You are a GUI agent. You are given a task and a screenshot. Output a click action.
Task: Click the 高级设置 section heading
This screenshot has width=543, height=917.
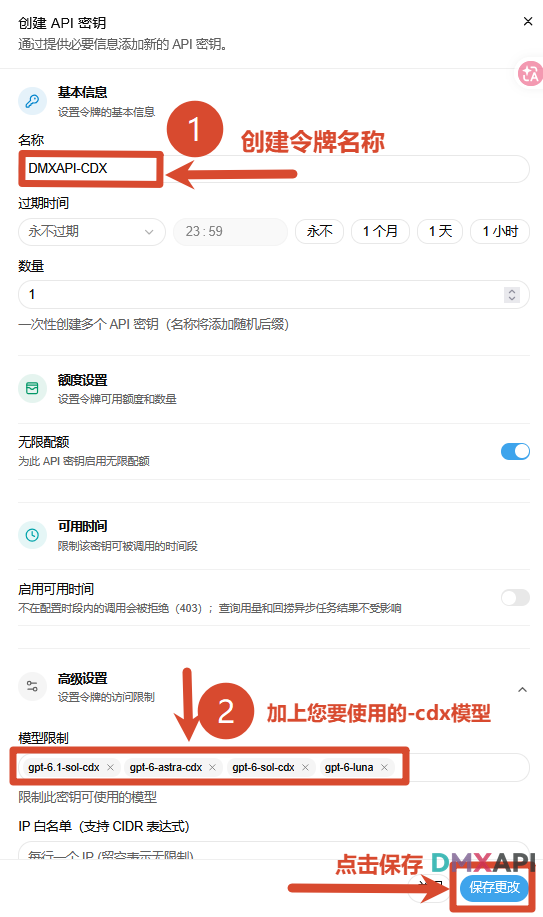(x=83, y=678)
